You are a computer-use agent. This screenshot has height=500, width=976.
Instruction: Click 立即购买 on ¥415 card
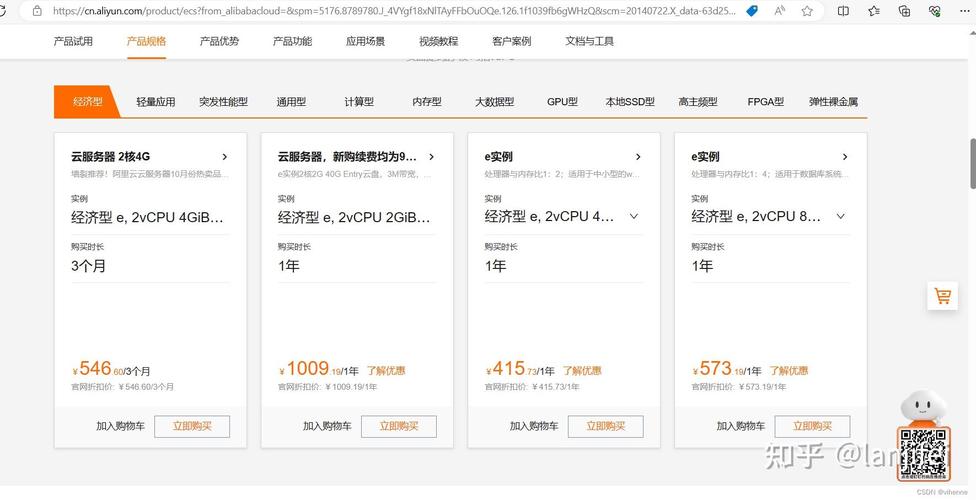(x=606, y=427)
